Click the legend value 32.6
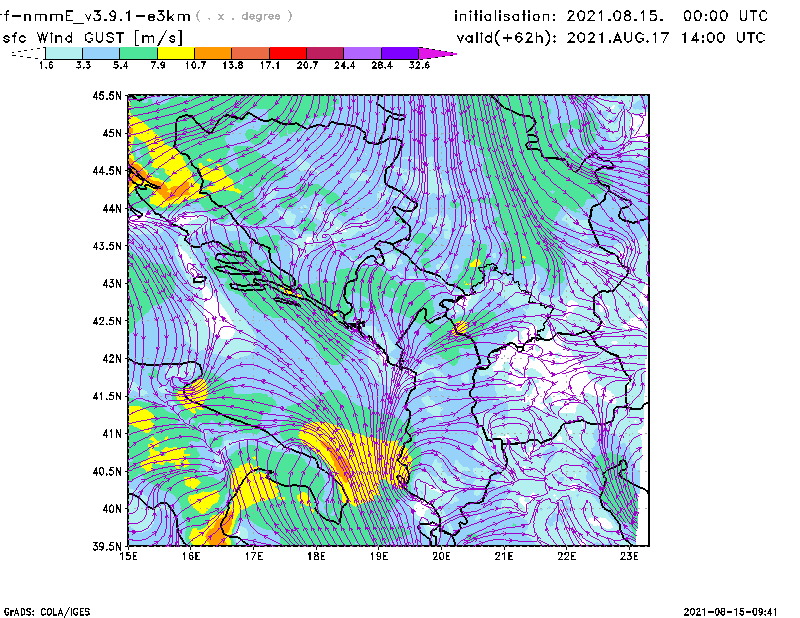The height and width of the screenshot is (618, 800). pyautogui.click(x=419, y=65)
